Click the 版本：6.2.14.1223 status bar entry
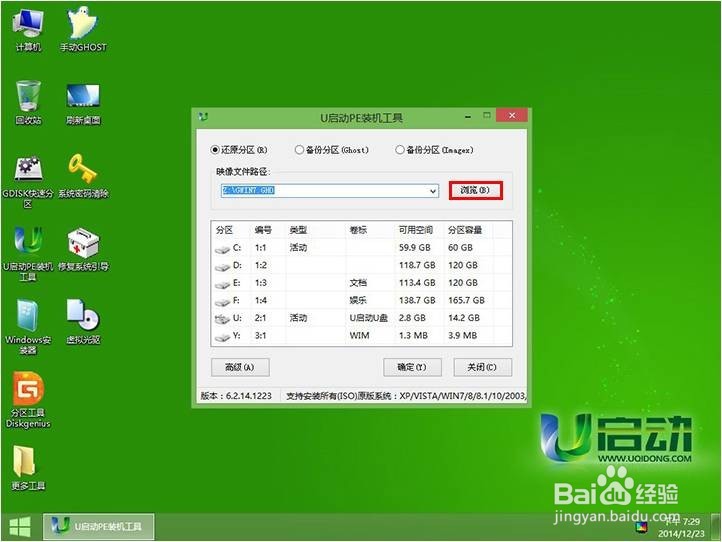The image size is (722, 542). point(236,396)
